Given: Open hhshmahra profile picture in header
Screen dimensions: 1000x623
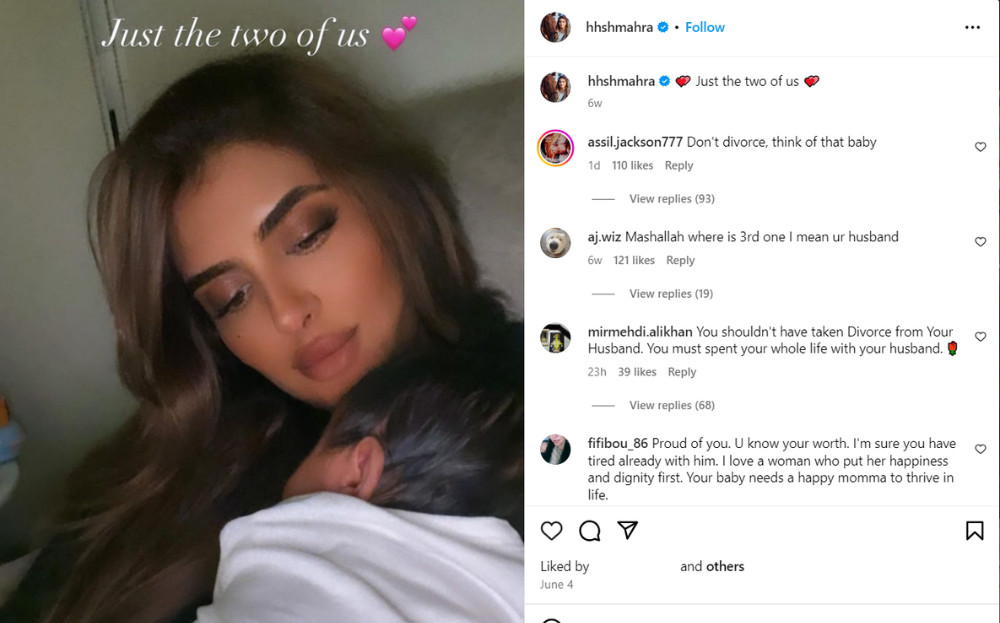Looking at the screenshot, I should point(555,27).
